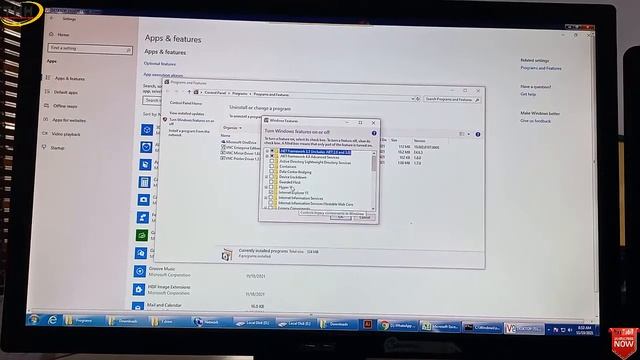This screenshot has height=360, width=640.
Task: Switch to Network window on taskbar
Action: click(x=210, y=322)
